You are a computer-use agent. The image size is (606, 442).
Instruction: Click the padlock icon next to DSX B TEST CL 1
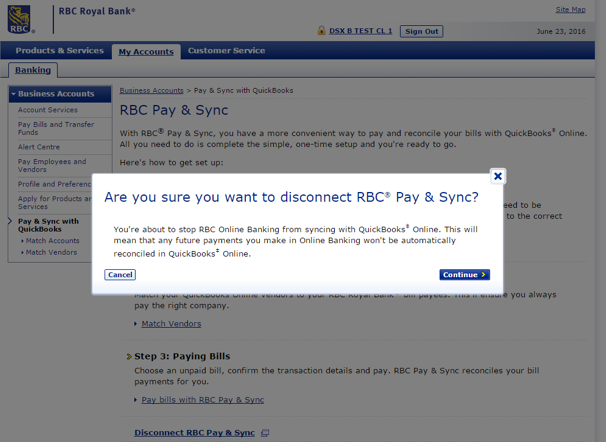tap(321, 30)
